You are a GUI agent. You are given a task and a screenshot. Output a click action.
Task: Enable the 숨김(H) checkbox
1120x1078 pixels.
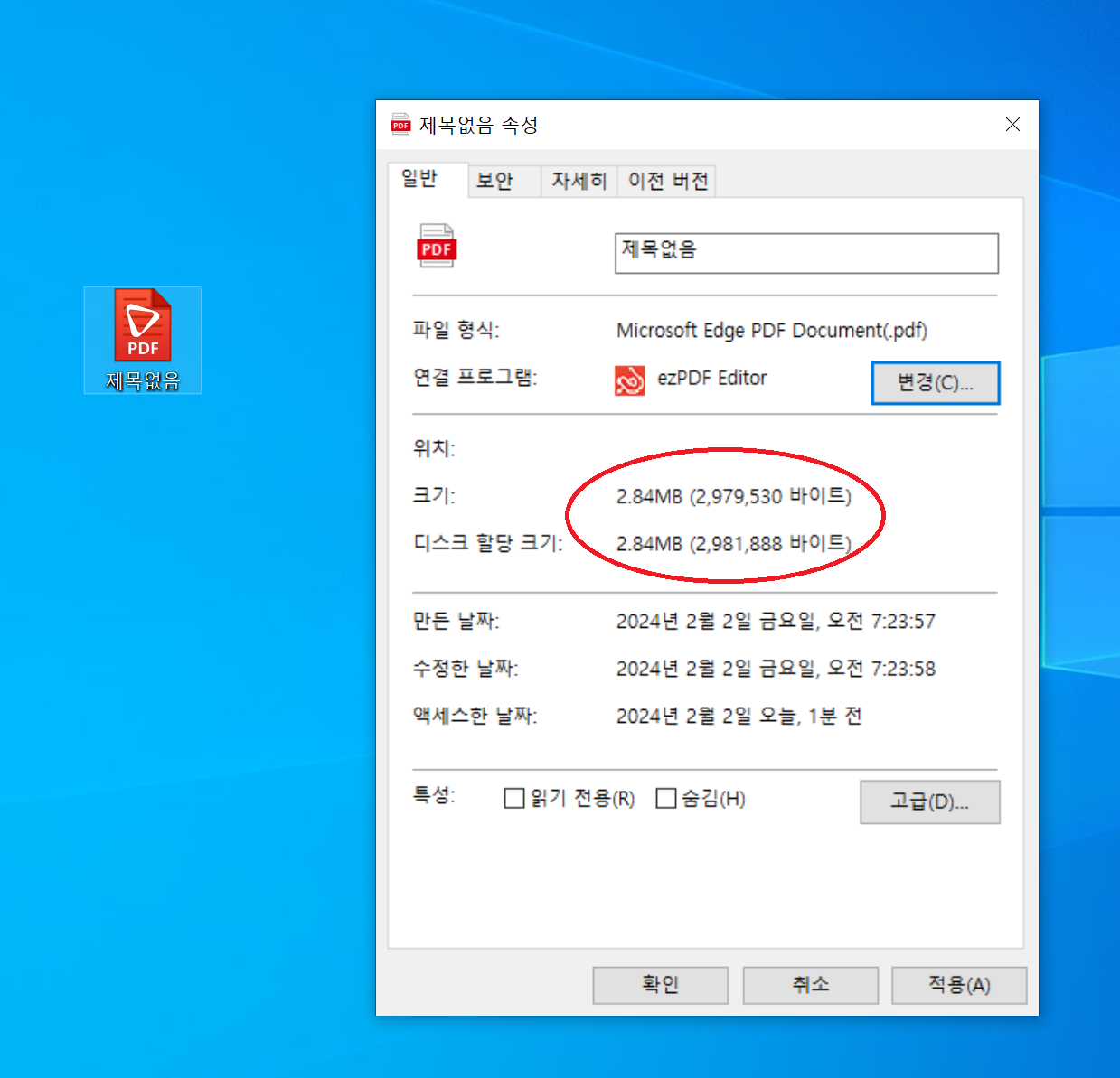coord(667,798)
